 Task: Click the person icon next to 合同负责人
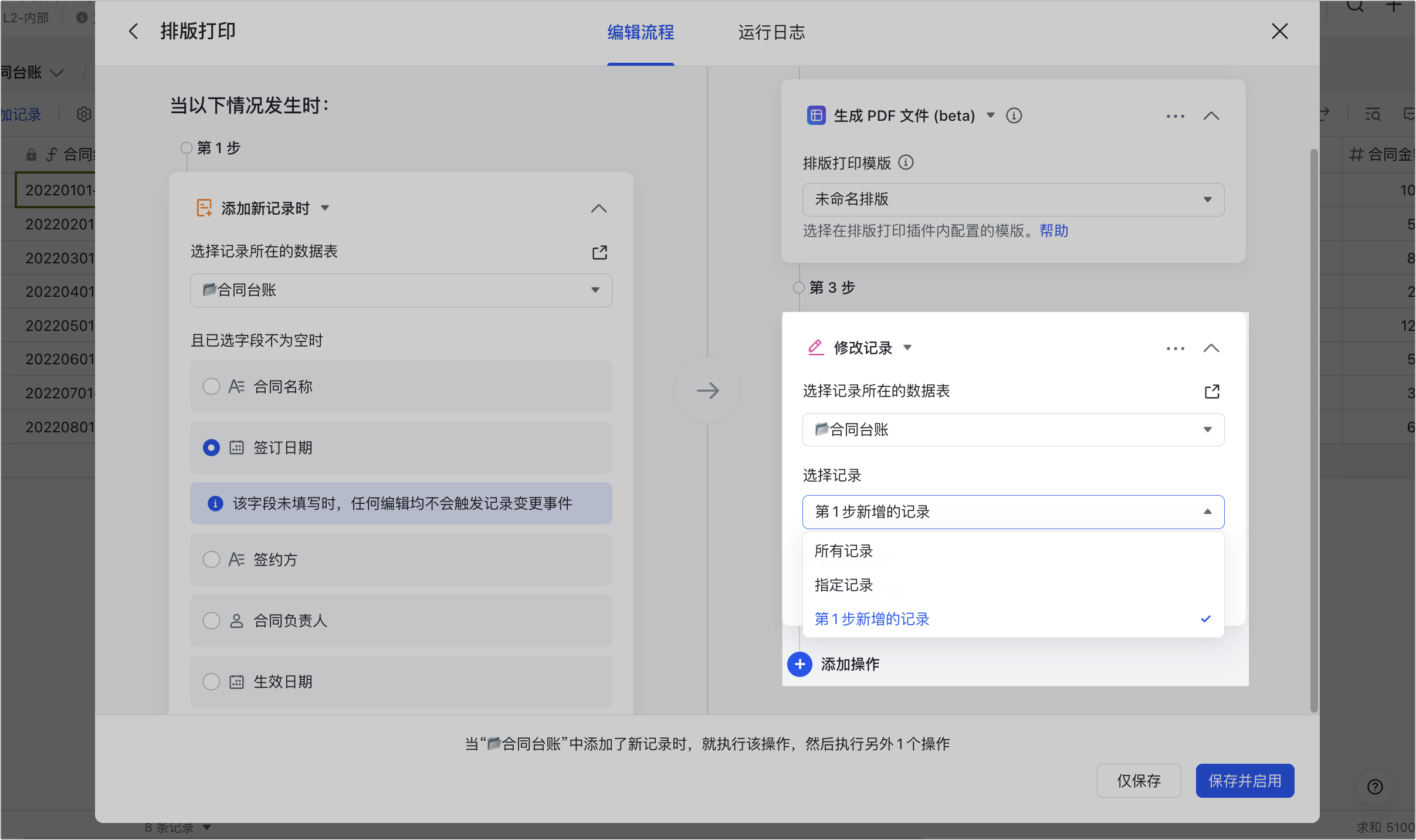[236, 621]
